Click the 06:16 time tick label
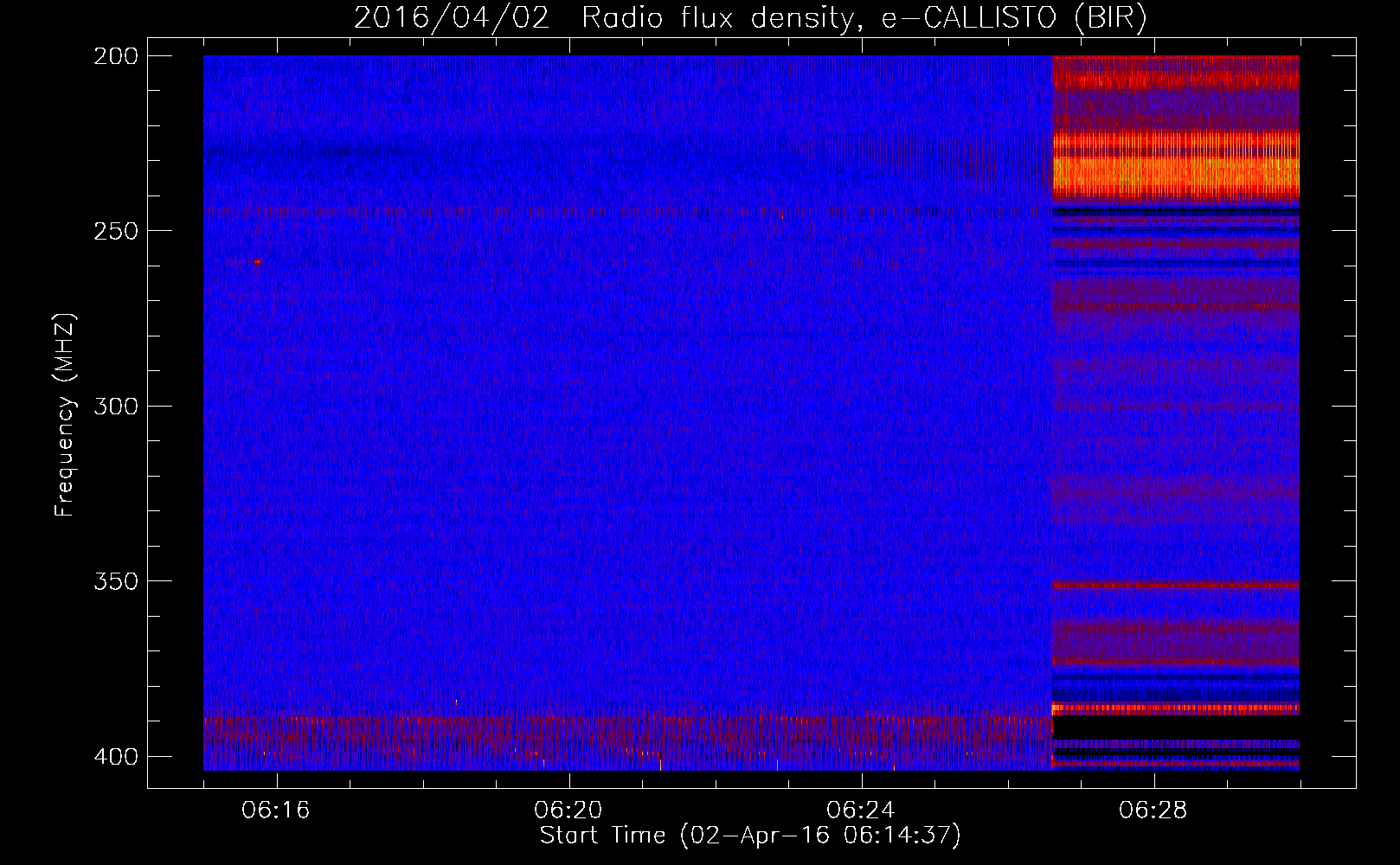Viewport: 1400px width, 865px height. (276, 810)
